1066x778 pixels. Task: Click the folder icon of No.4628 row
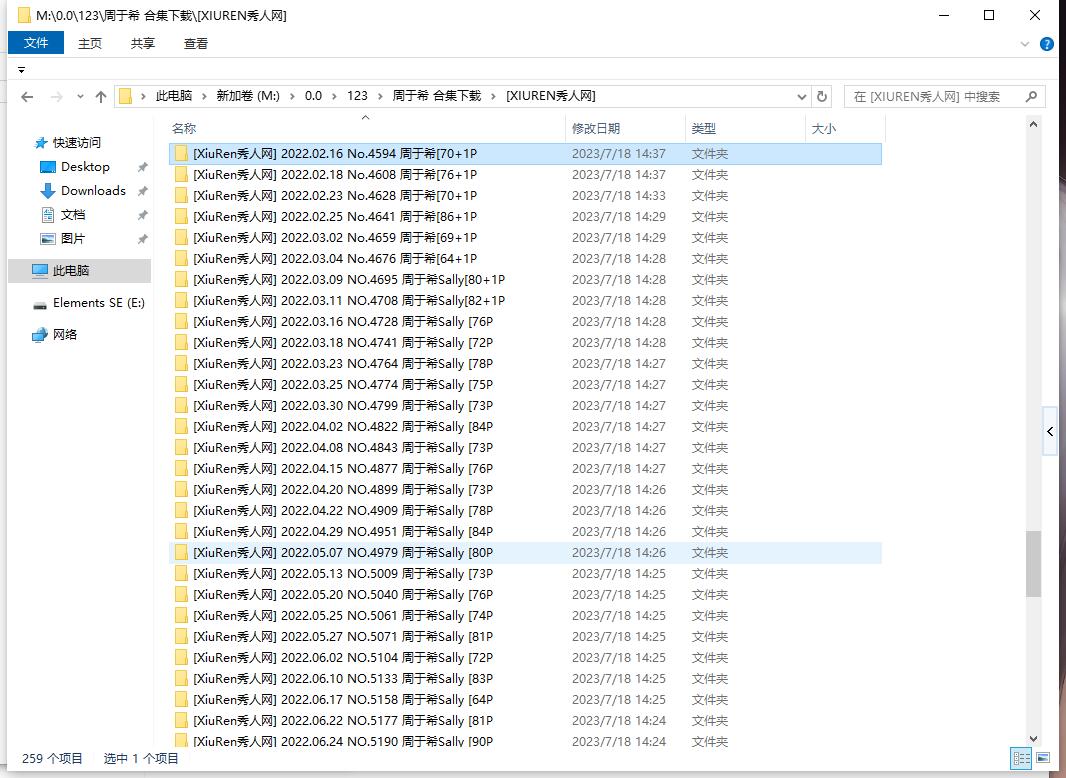pyautogui.click(x=181, y=196)
